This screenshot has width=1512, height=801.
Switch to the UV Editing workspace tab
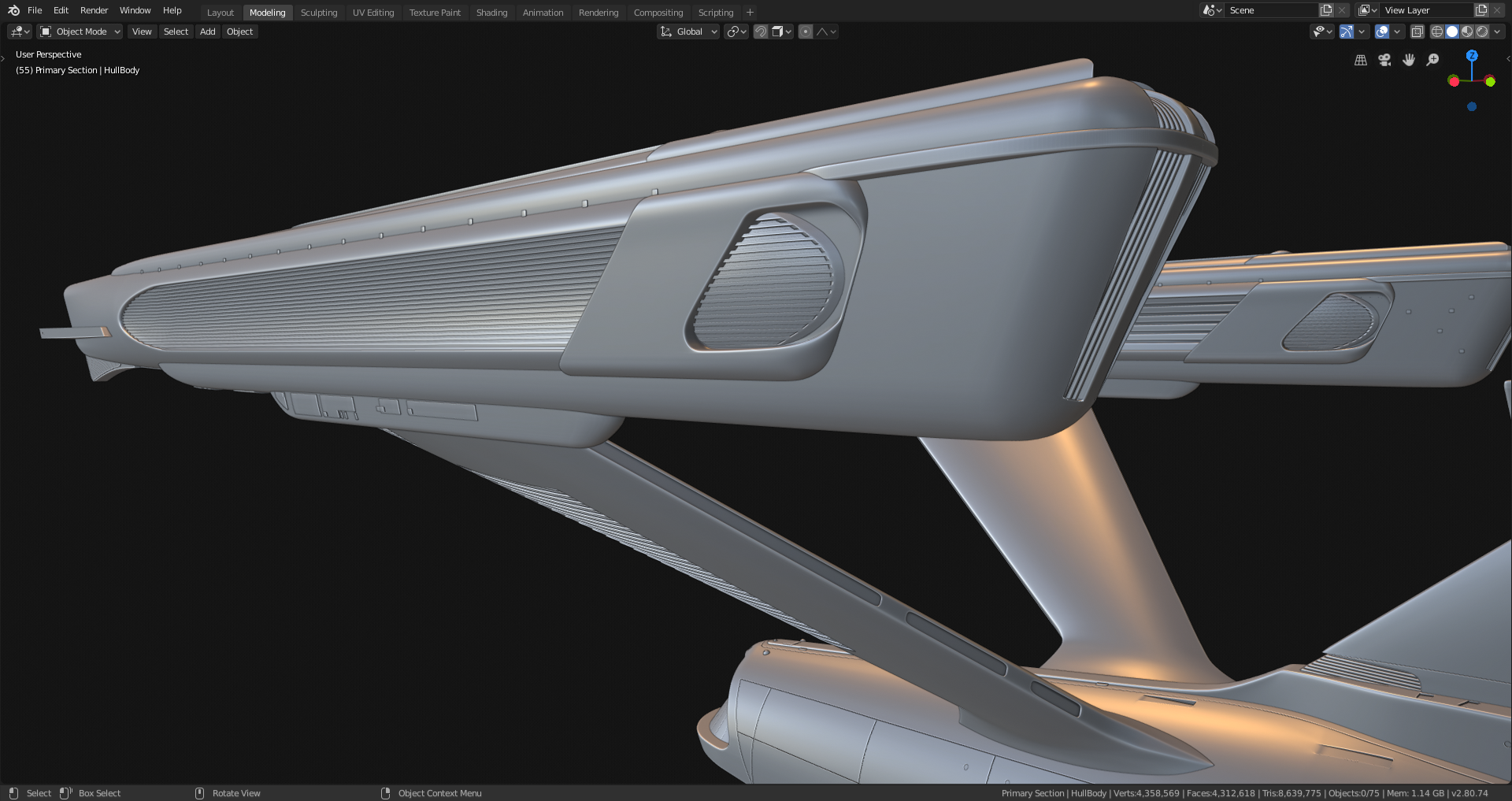tap(373, 13)
